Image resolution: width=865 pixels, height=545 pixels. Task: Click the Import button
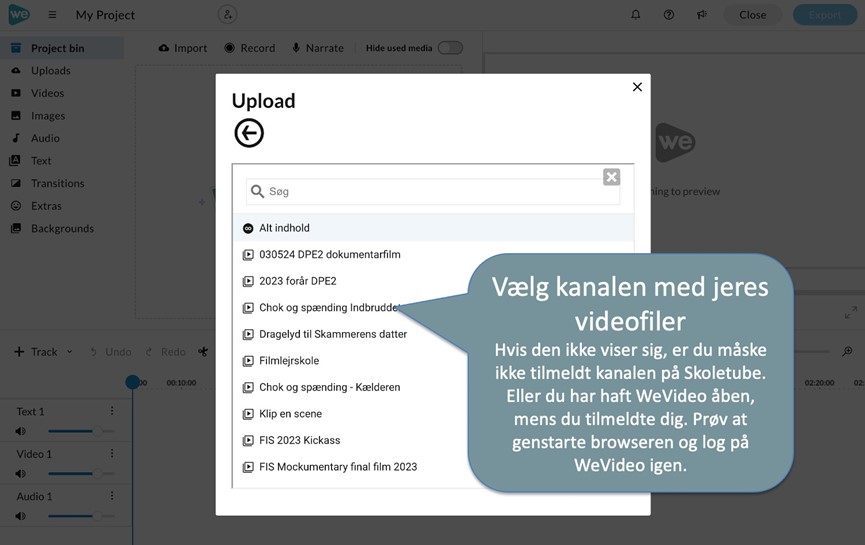click(183, 48)
